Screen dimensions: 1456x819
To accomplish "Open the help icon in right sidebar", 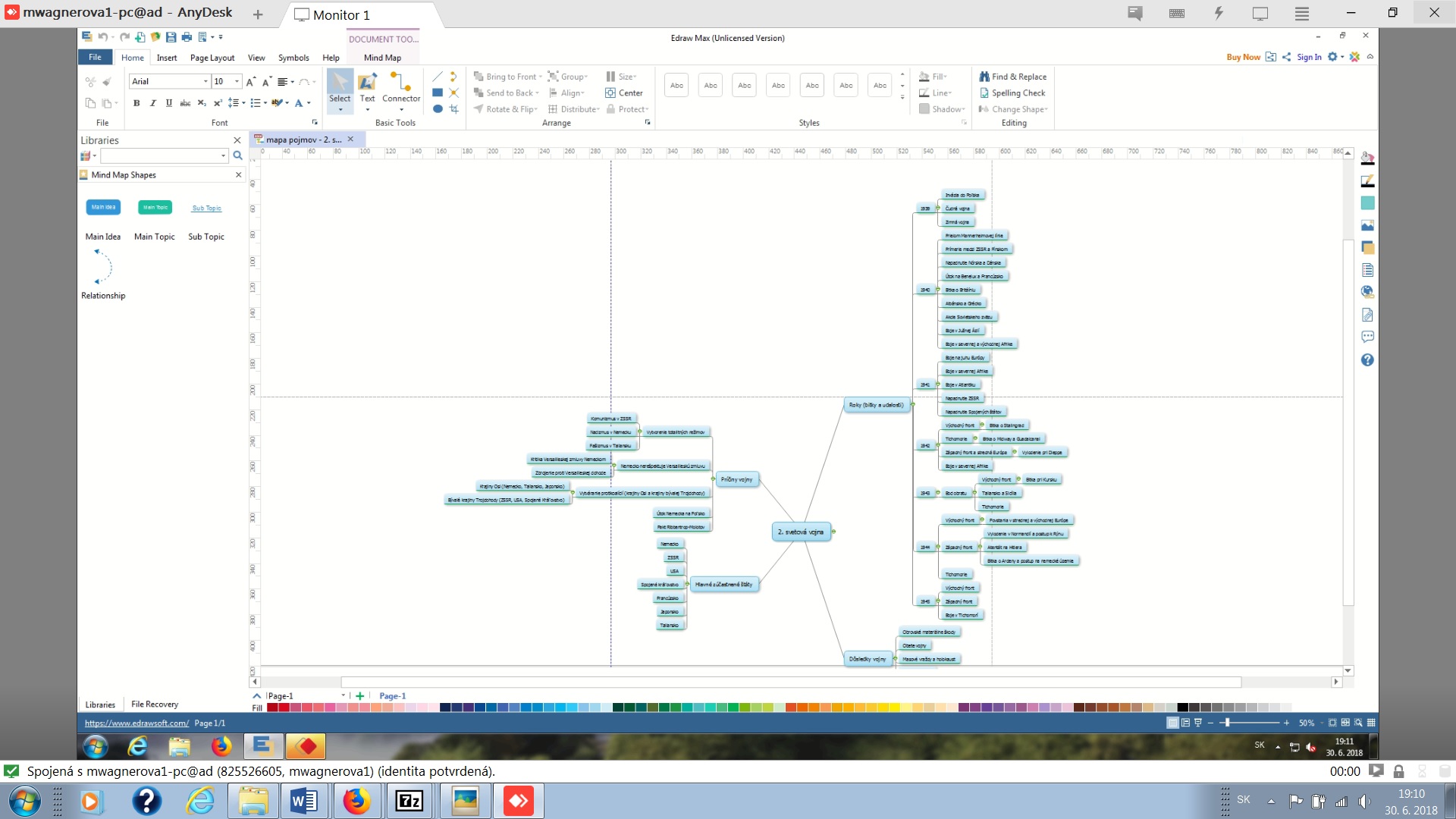I will click(1367, 360).
